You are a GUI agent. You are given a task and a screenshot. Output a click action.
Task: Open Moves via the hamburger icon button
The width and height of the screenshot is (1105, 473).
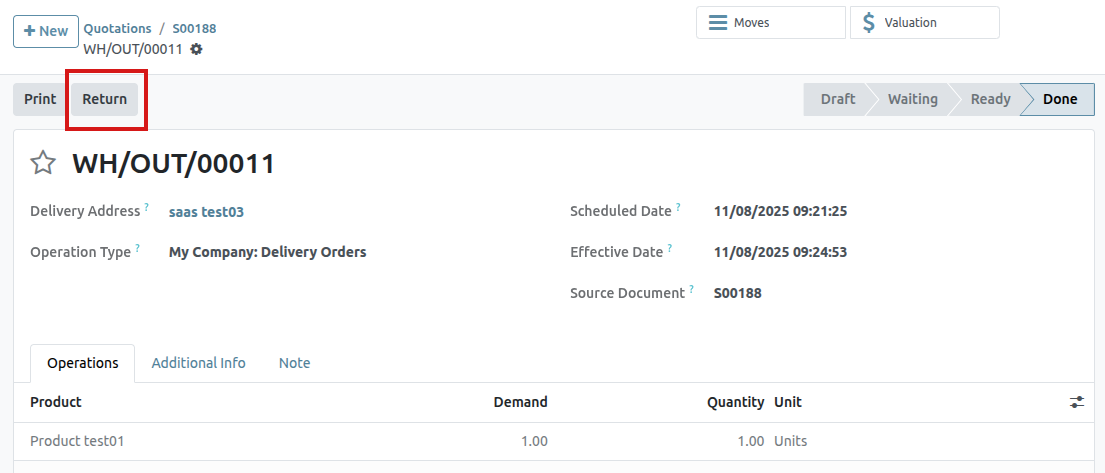pos(718,23)
